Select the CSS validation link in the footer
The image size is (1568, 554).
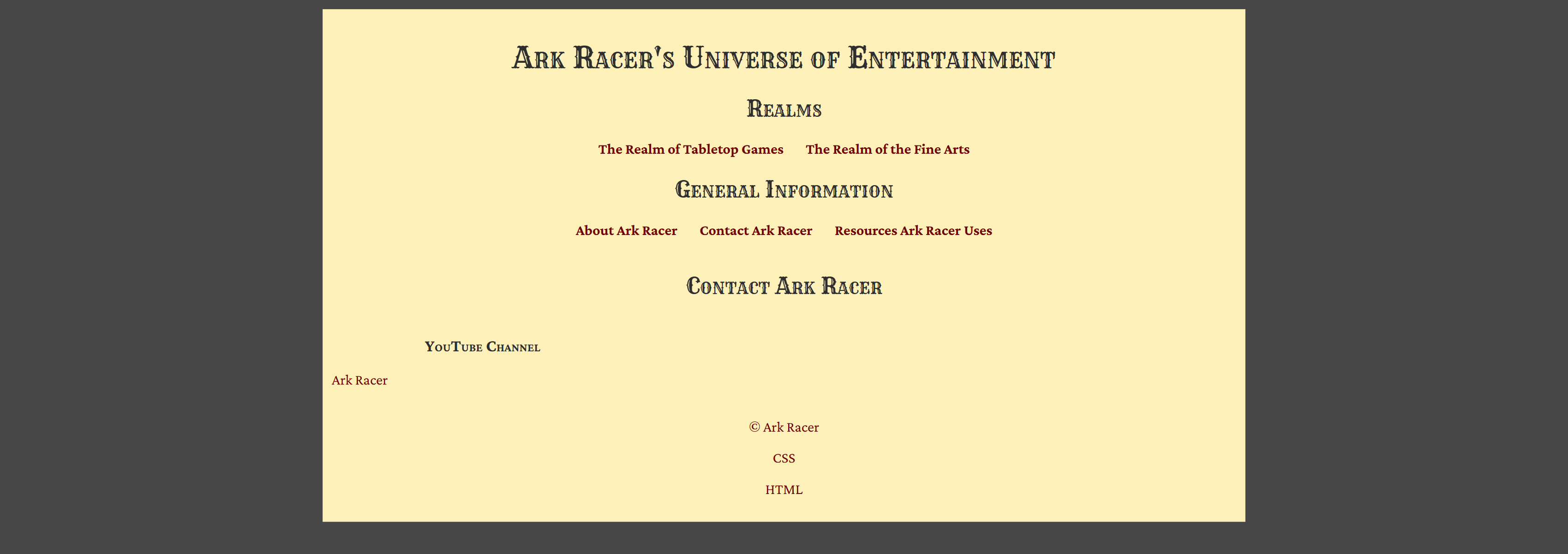tap(784, 458)
